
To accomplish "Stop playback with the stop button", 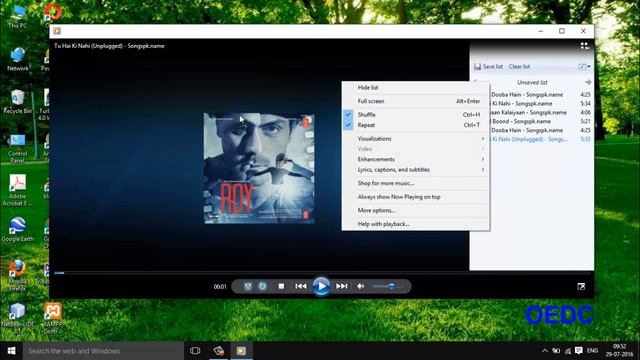I will point(281,286).
